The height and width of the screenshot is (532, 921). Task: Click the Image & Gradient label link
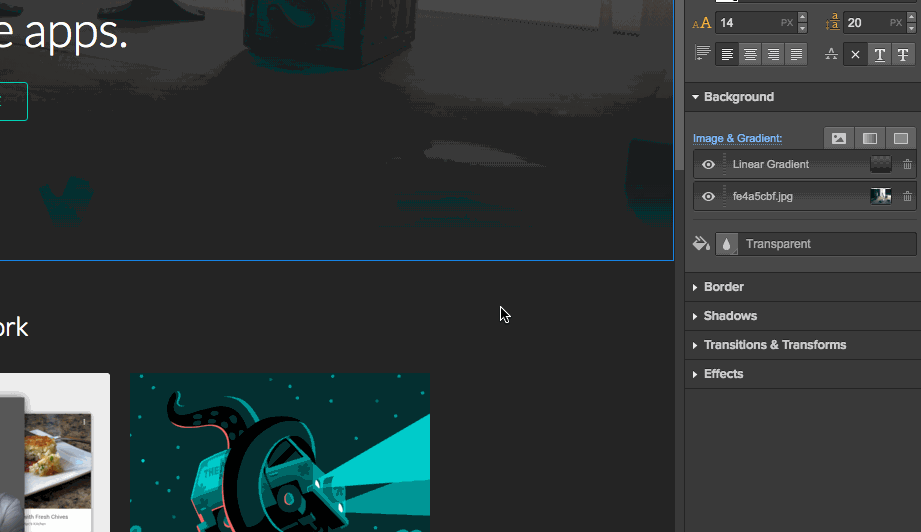737,138
